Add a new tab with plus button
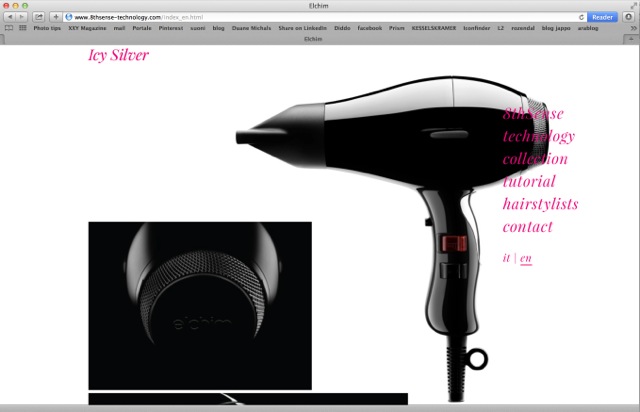 (x=632, y=38)
